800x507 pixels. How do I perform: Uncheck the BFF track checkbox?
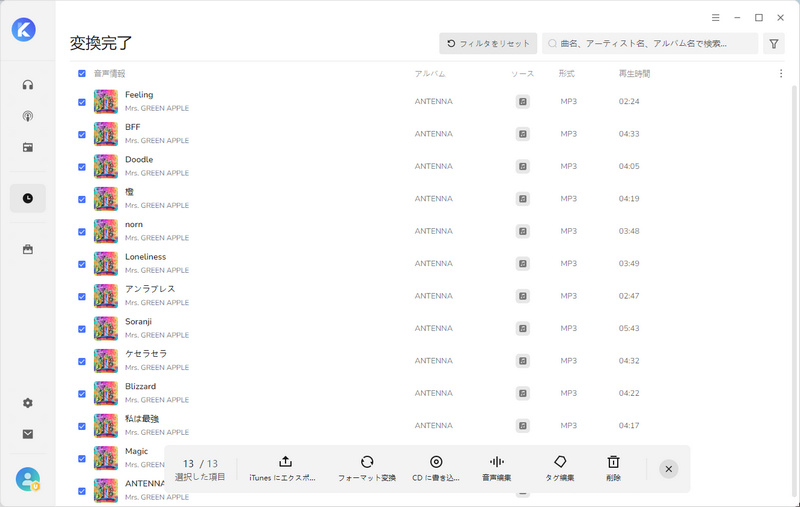[x=82, y=134]
